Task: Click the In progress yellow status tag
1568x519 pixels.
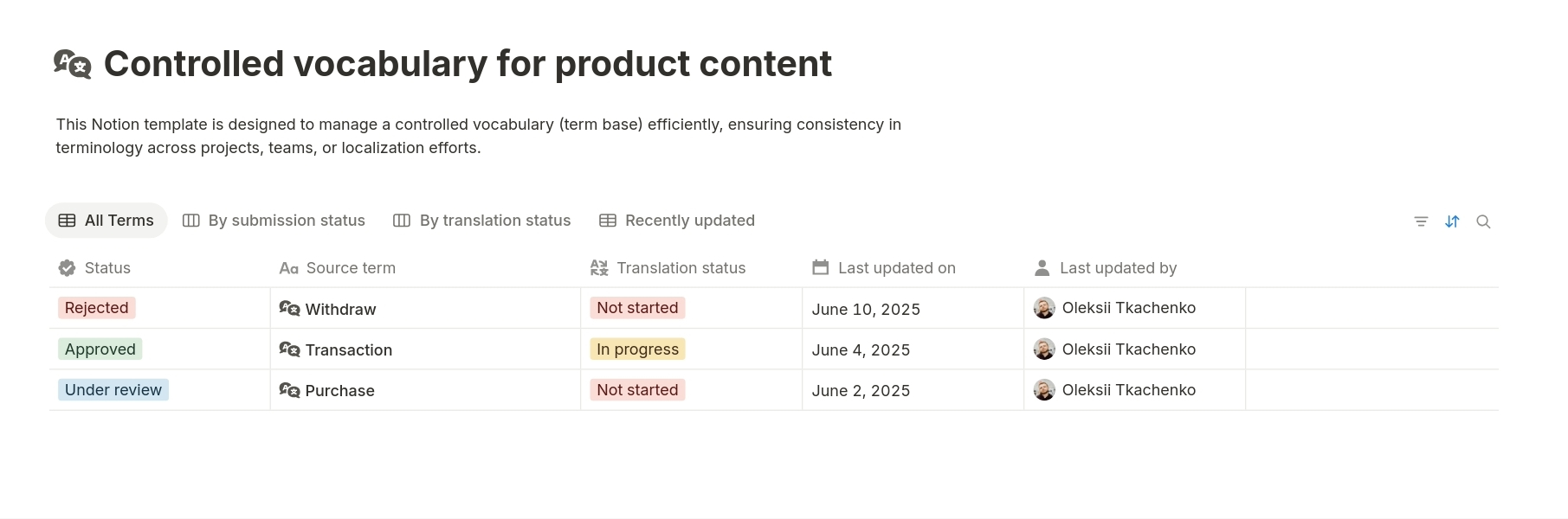Action: [x=637, y=349]
